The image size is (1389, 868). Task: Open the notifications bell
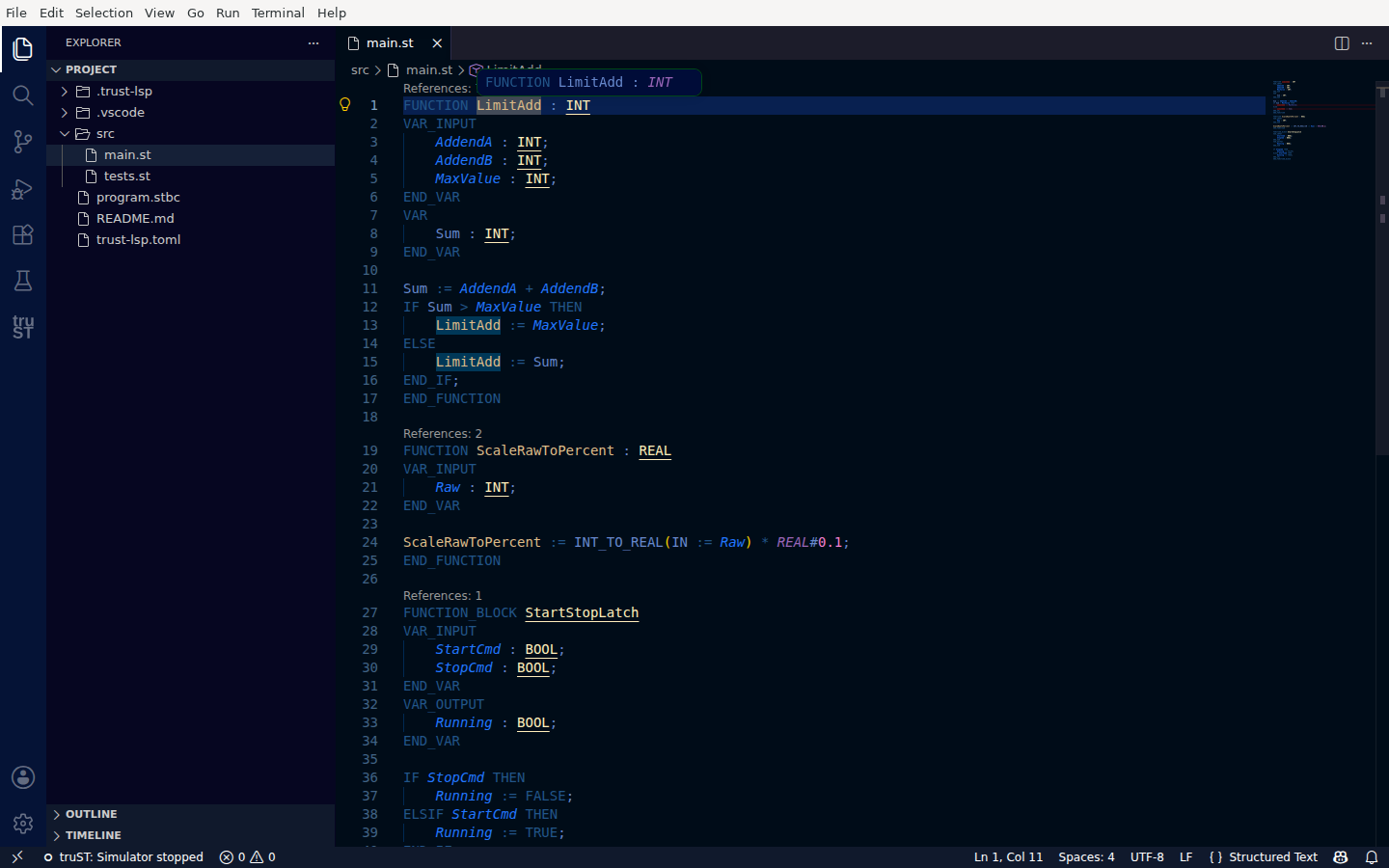tap(1372, 856)
